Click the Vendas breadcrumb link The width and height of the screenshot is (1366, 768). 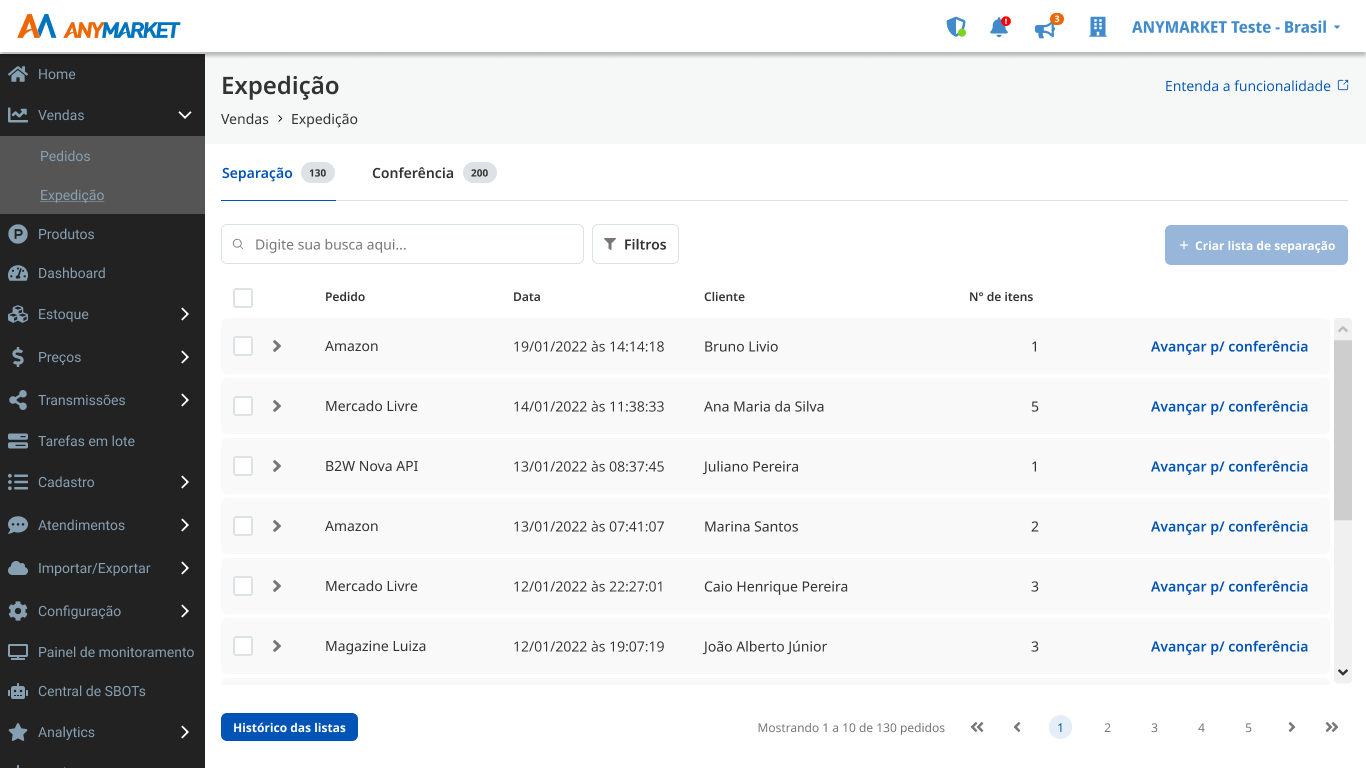click(245, 119)
